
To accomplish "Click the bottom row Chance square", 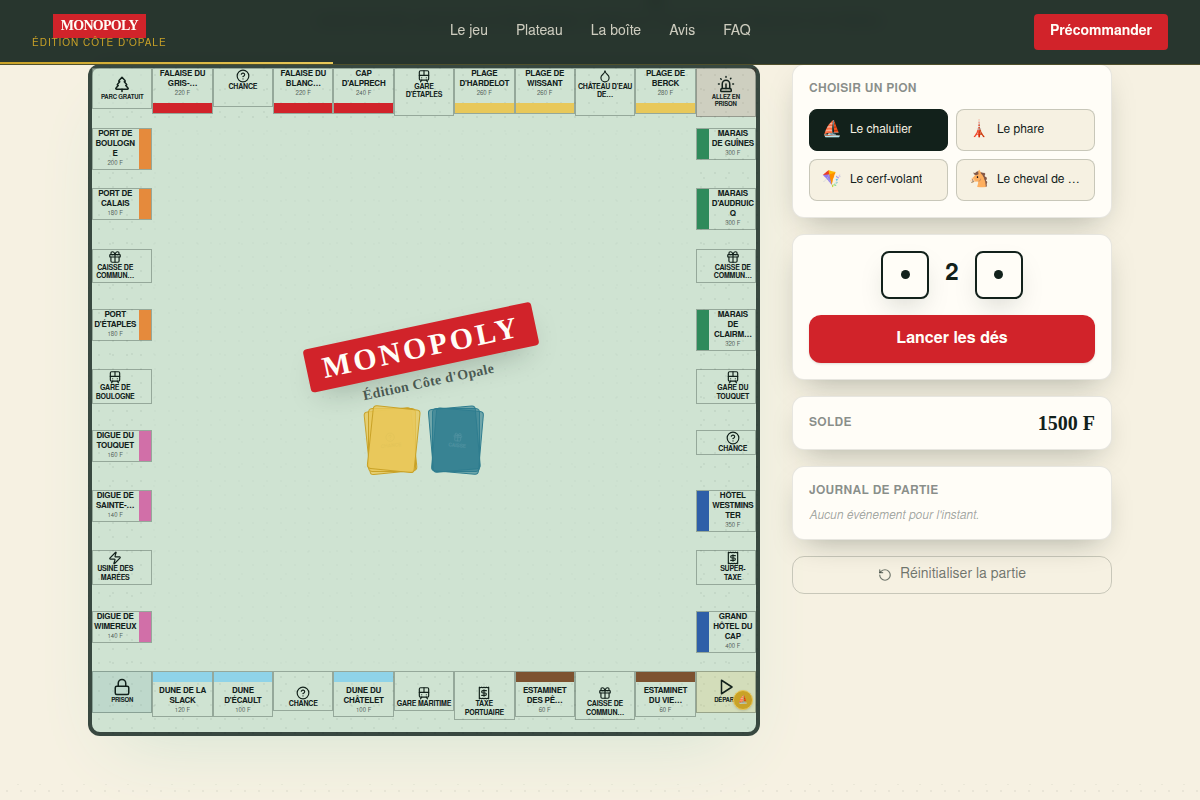I will (x=303, y=691).
